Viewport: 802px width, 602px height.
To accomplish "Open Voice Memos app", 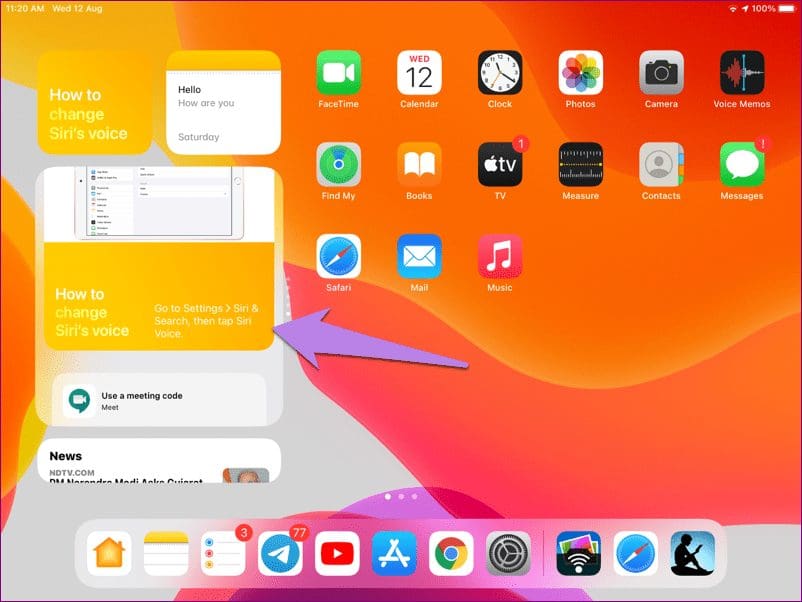I will tap(742, 73).
